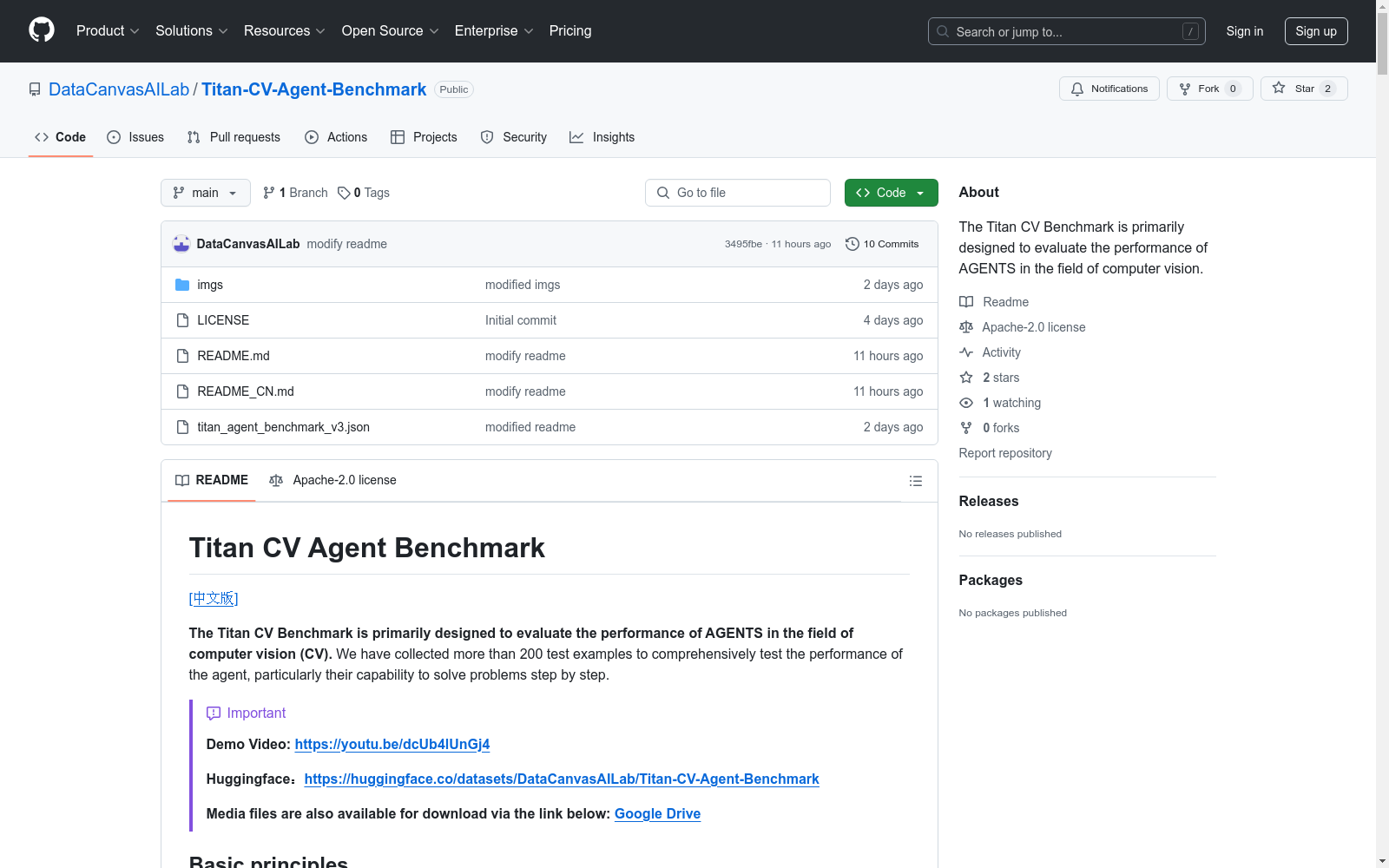The image size is (1389, 868).
Task: Open the Insights tab
Action: tap(602, 137)
